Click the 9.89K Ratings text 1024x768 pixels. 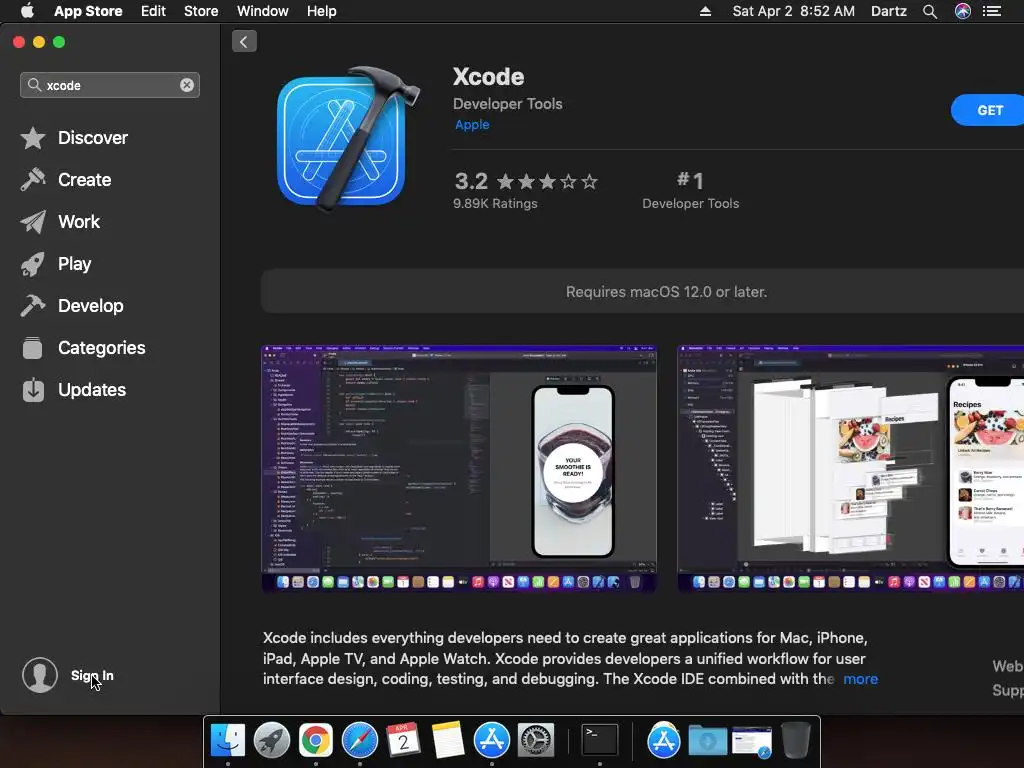tap(495, 204)
